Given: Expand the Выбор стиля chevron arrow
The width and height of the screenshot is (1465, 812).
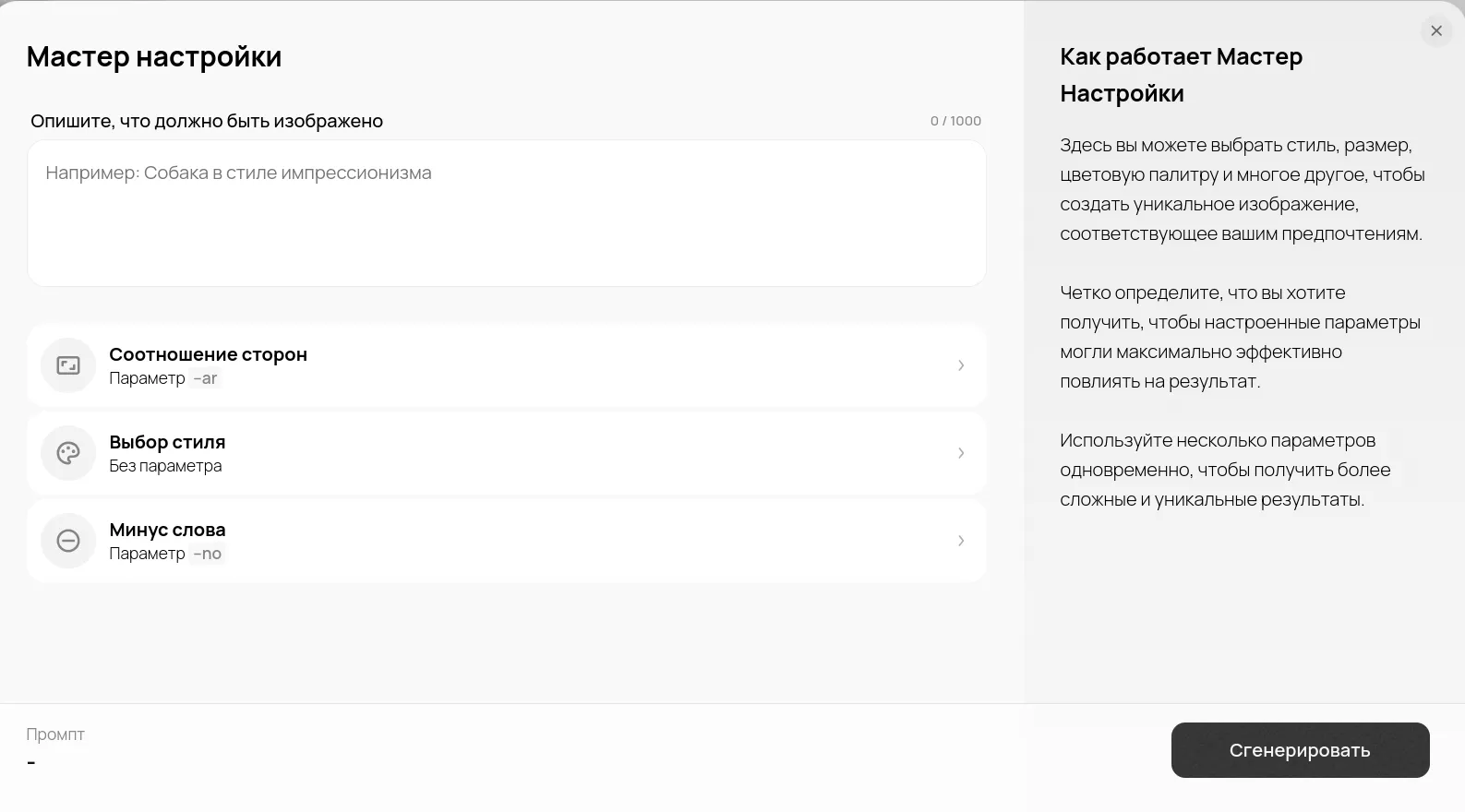Looking at the screenshot, I should click(961, 453).
